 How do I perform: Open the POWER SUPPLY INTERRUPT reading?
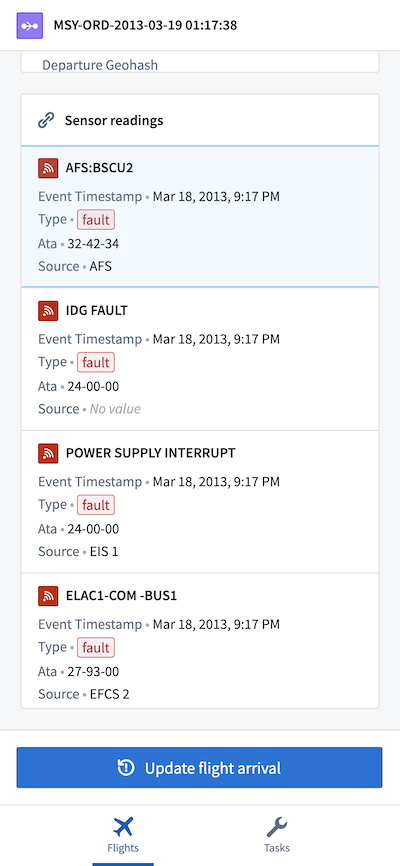coord(200,501)
